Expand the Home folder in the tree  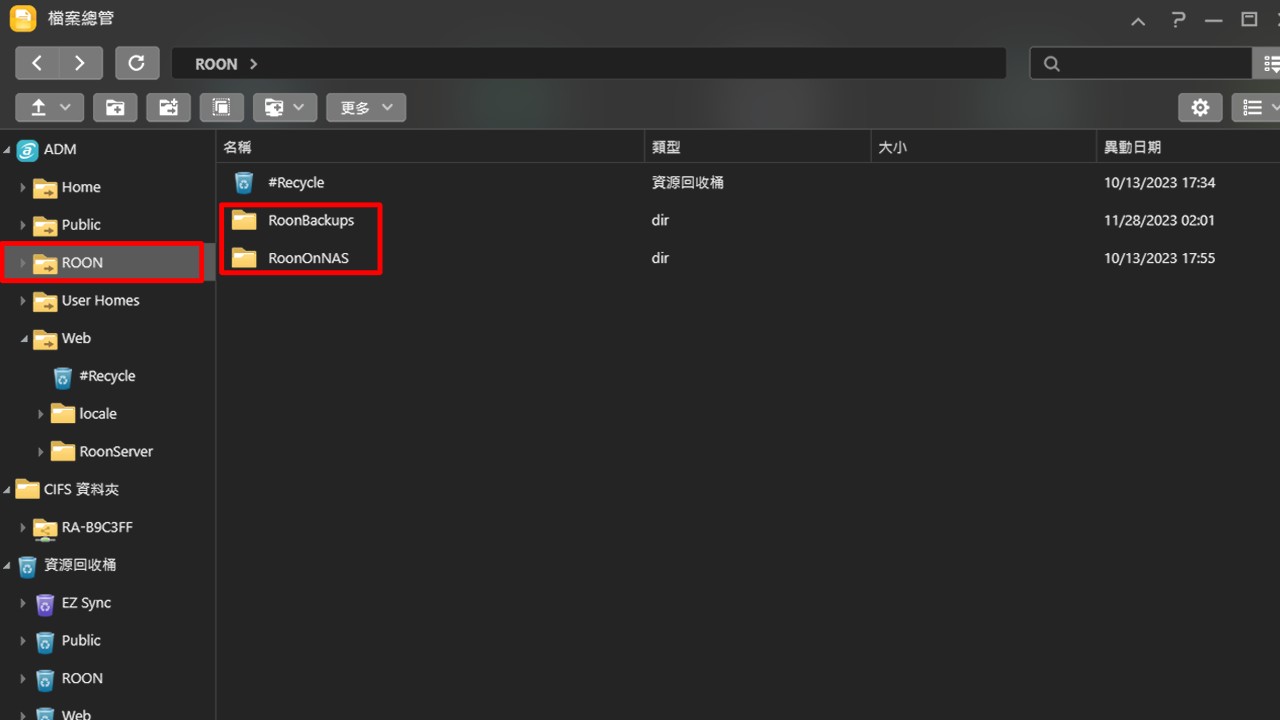23,187
